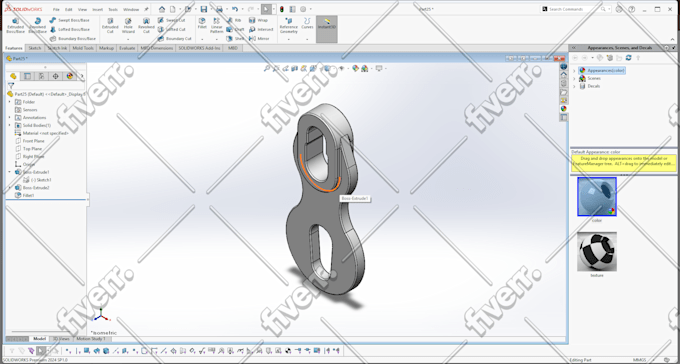Screen dimensions: 680x364
Task: Expand the Solid Bodies(1) node
Action: [x=10, y=125]
